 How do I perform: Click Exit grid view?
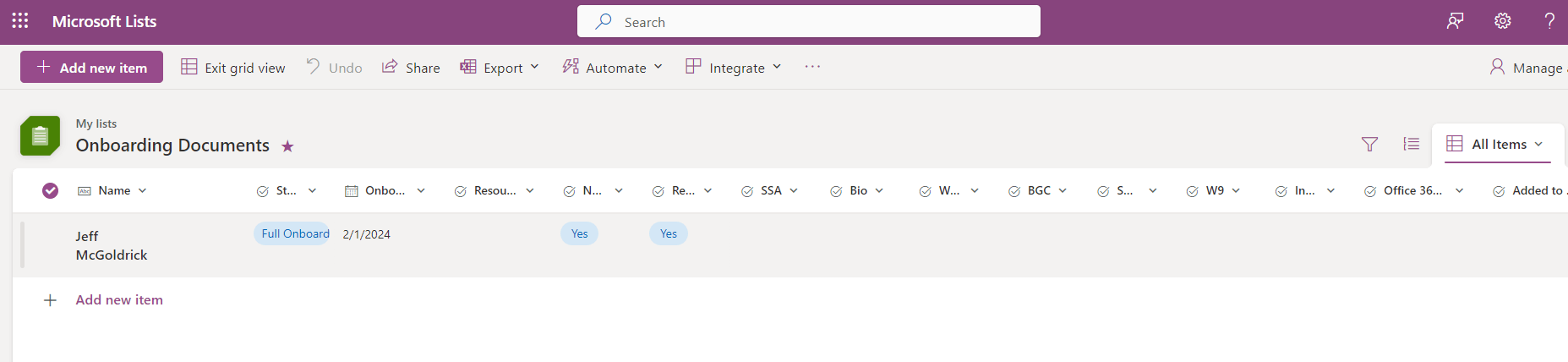[233, 68]
